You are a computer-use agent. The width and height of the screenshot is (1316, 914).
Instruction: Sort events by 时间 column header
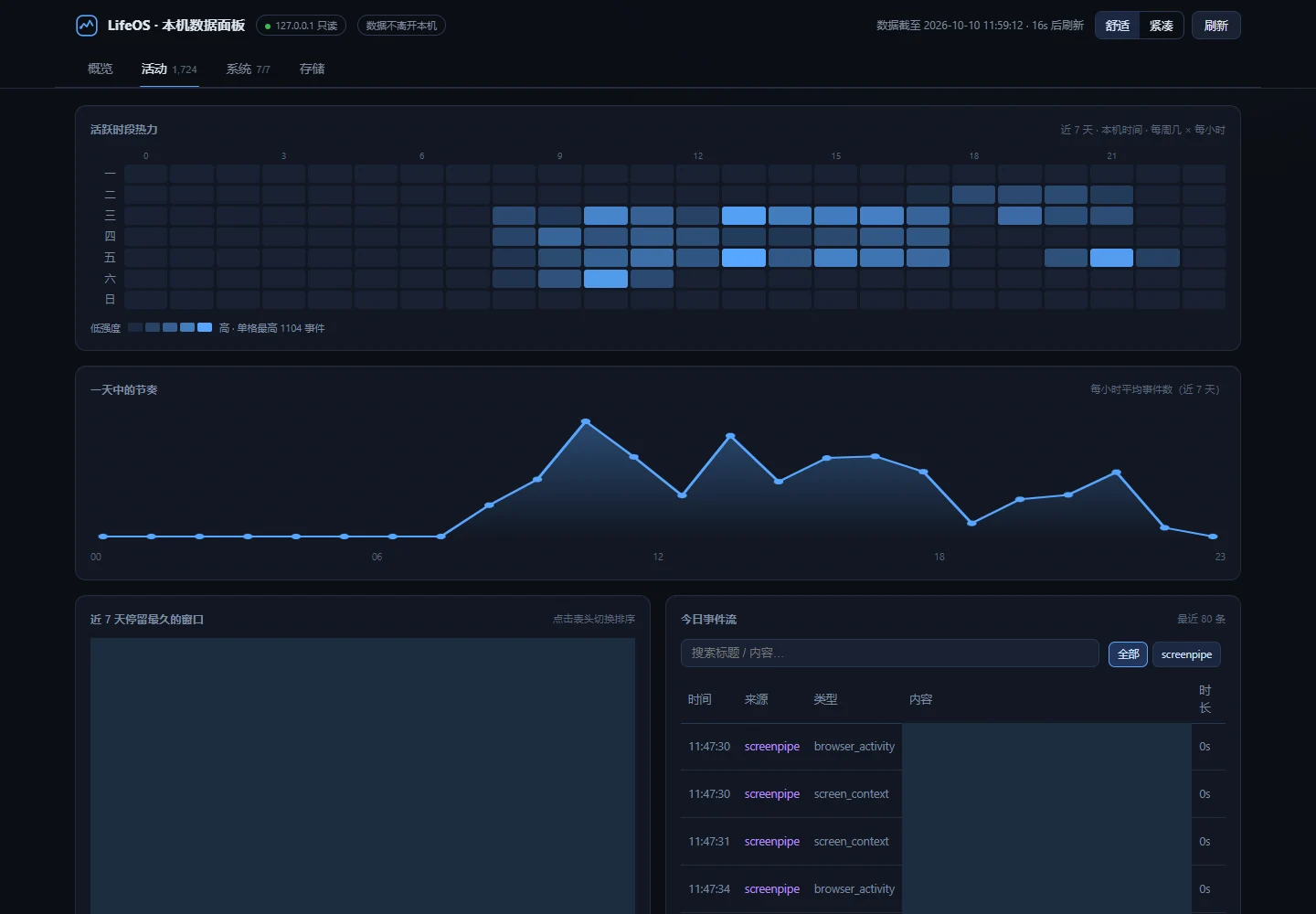click(700, 699)
